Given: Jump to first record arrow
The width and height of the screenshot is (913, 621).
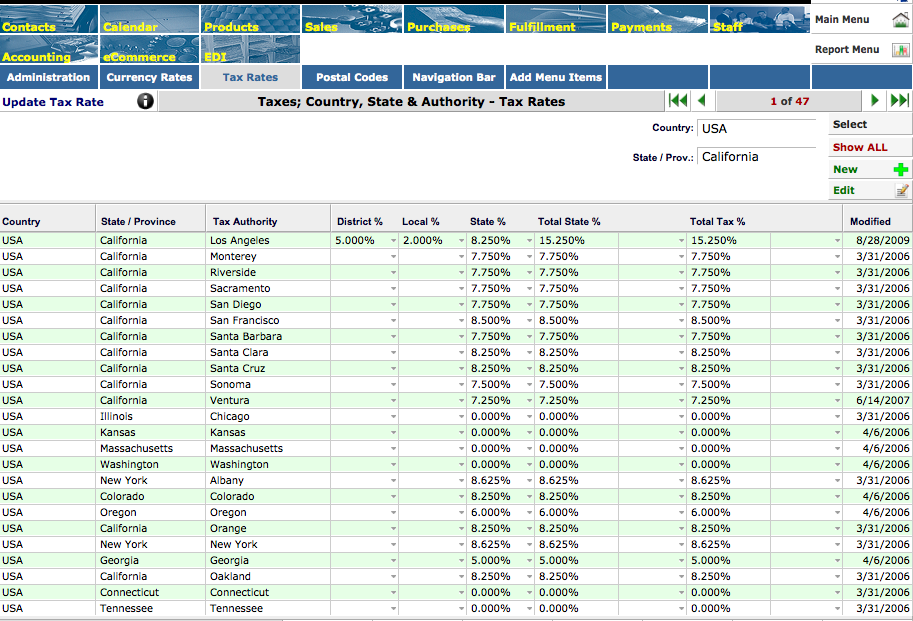Looking at the screenshot, I should point(678,101).
